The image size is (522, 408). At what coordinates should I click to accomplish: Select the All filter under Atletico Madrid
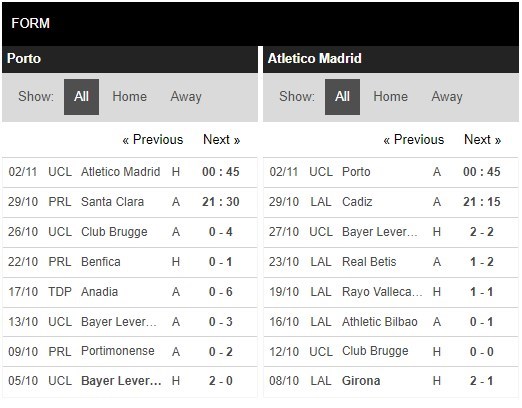pyautogui.click(x=342, y=97)
